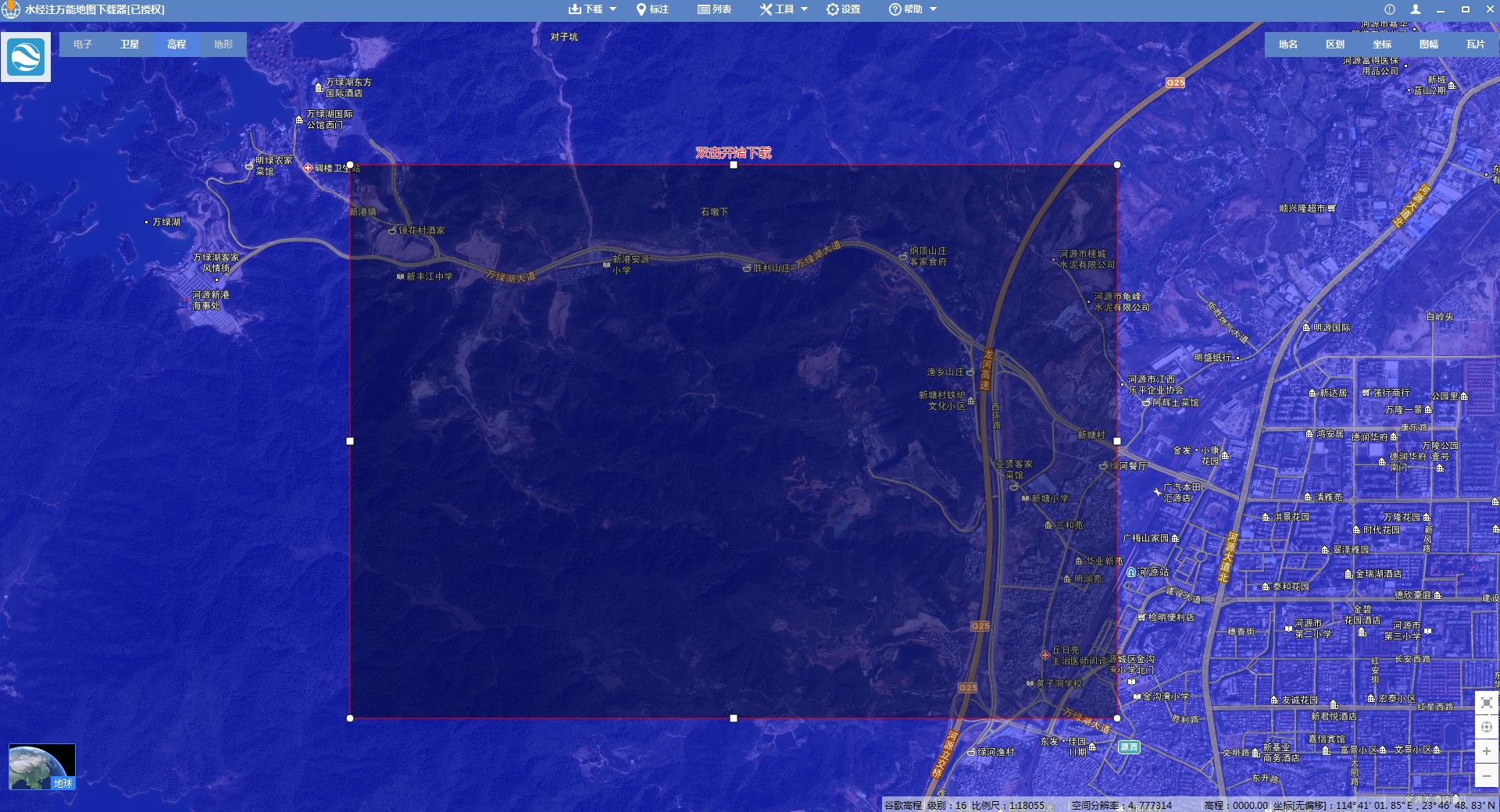Select the 区划 district tab
This screenshot has height=812, width=1500.
1335,45
